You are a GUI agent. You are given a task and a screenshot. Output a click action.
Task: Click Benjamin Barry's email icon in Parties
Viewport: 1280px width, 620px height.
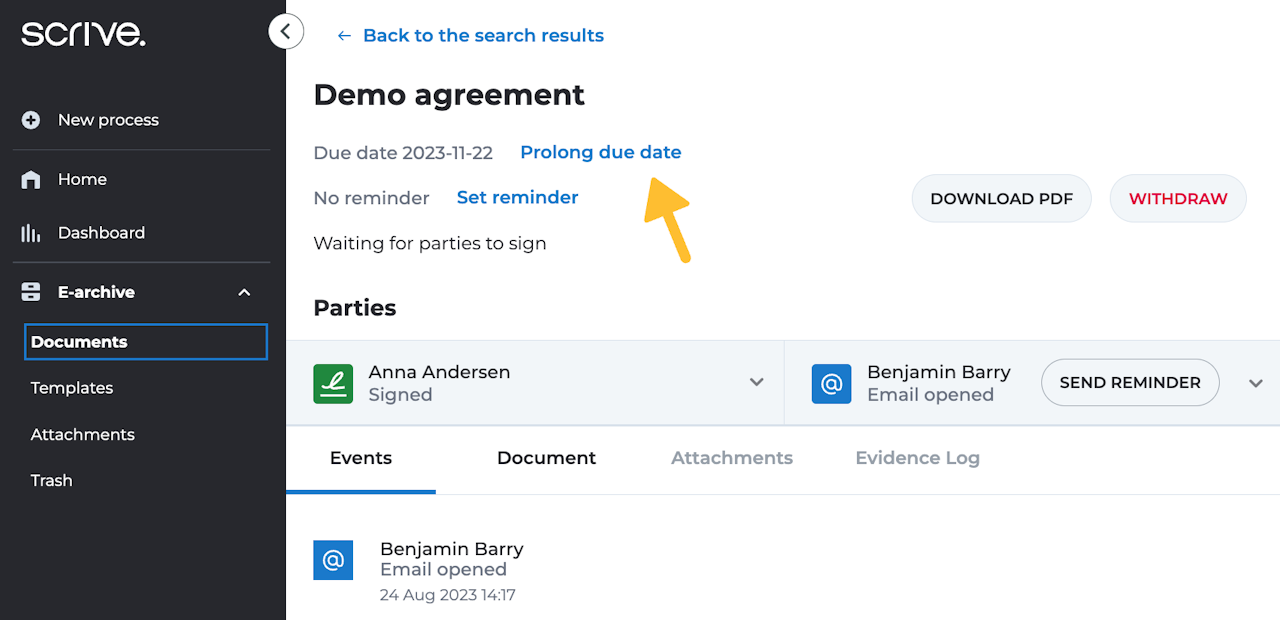tap(831, 383)
